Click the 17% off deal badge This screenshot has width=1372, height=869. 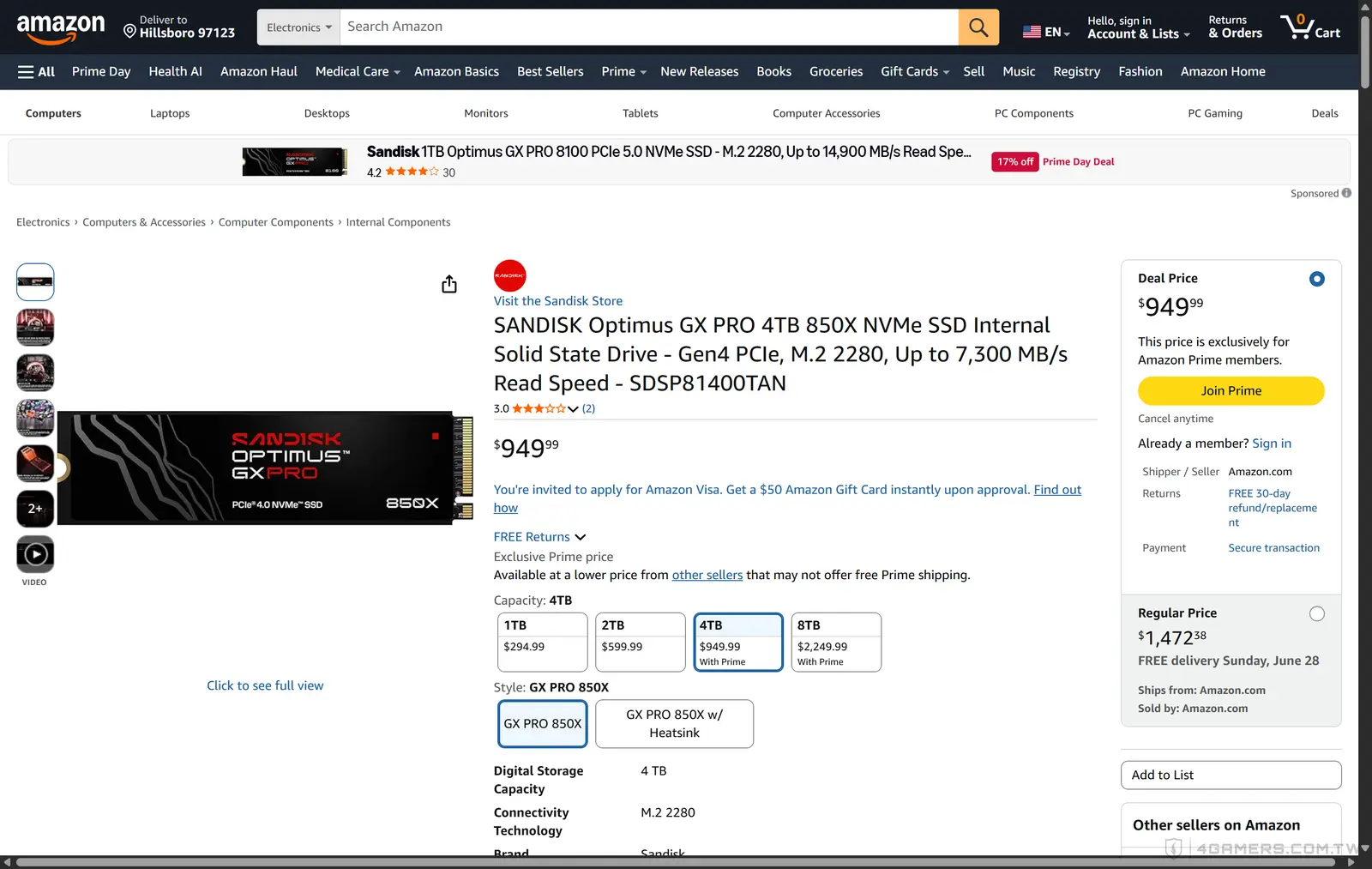click(1014, 162)
